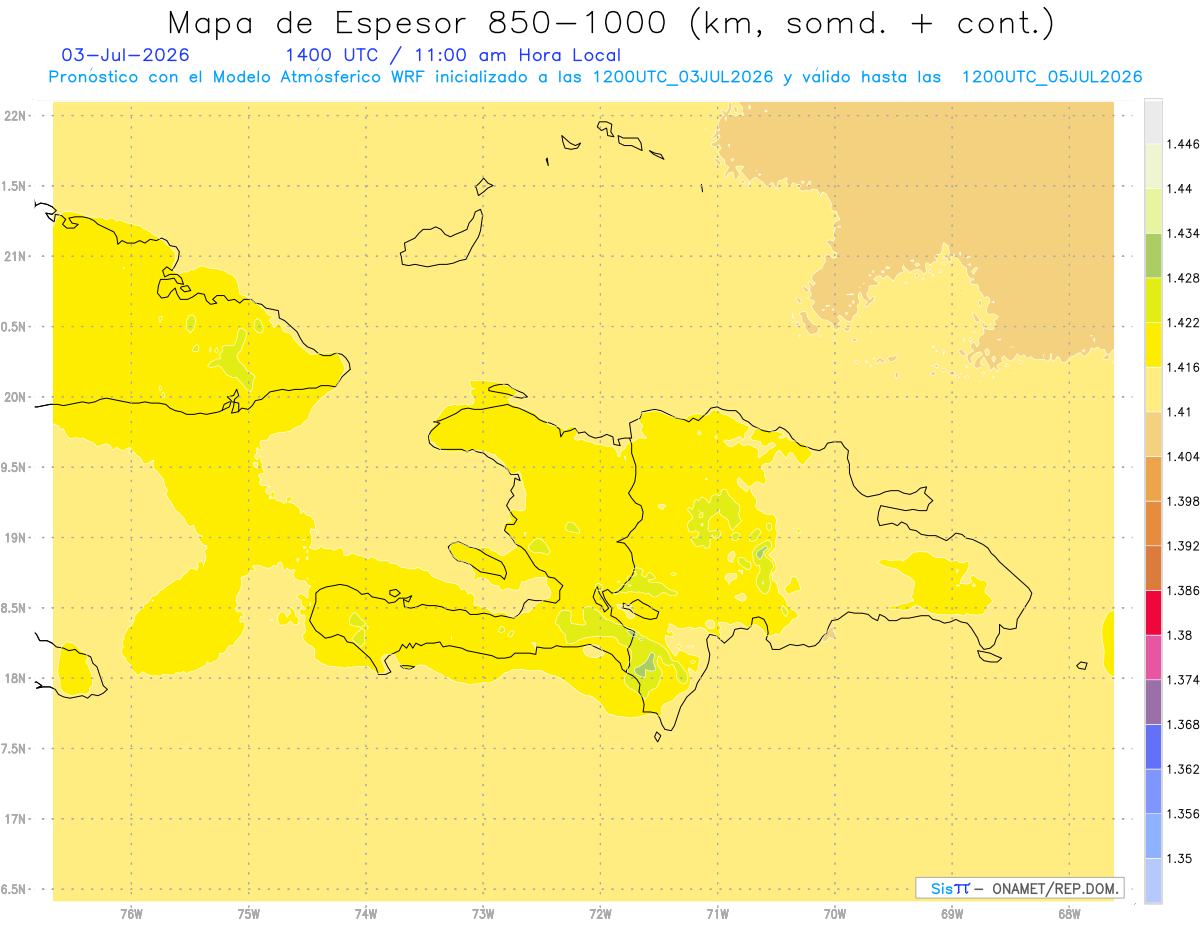Select the purple colorbar segment between 1.368 and 1.374
This screenshot has height=927, width=1200.
[x=1153, y=702]
